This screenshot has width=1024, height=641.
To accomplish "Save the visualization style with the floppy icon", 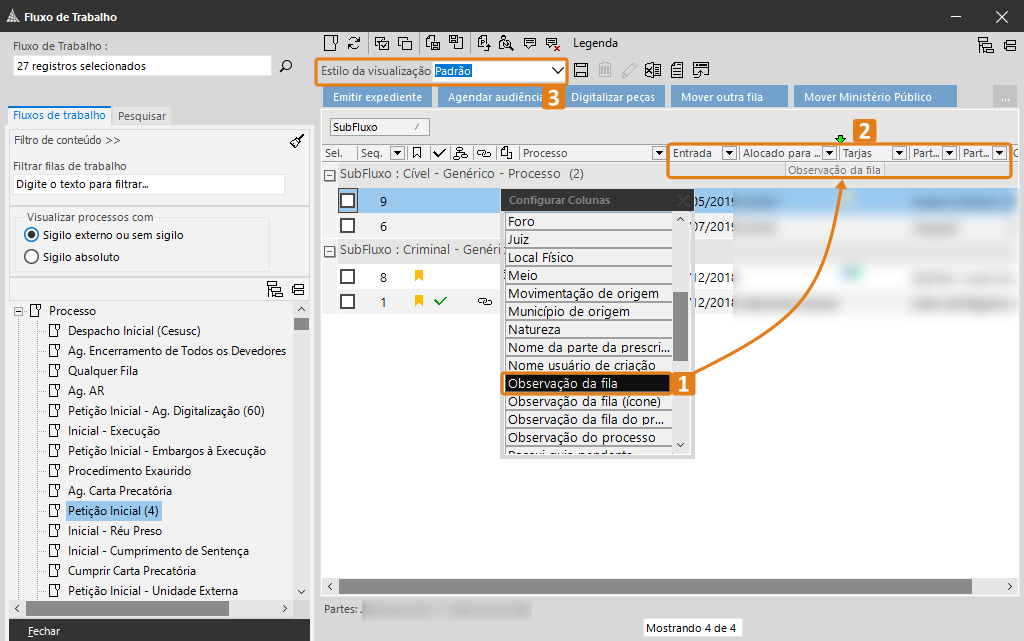I will click(x=581, y=71).
